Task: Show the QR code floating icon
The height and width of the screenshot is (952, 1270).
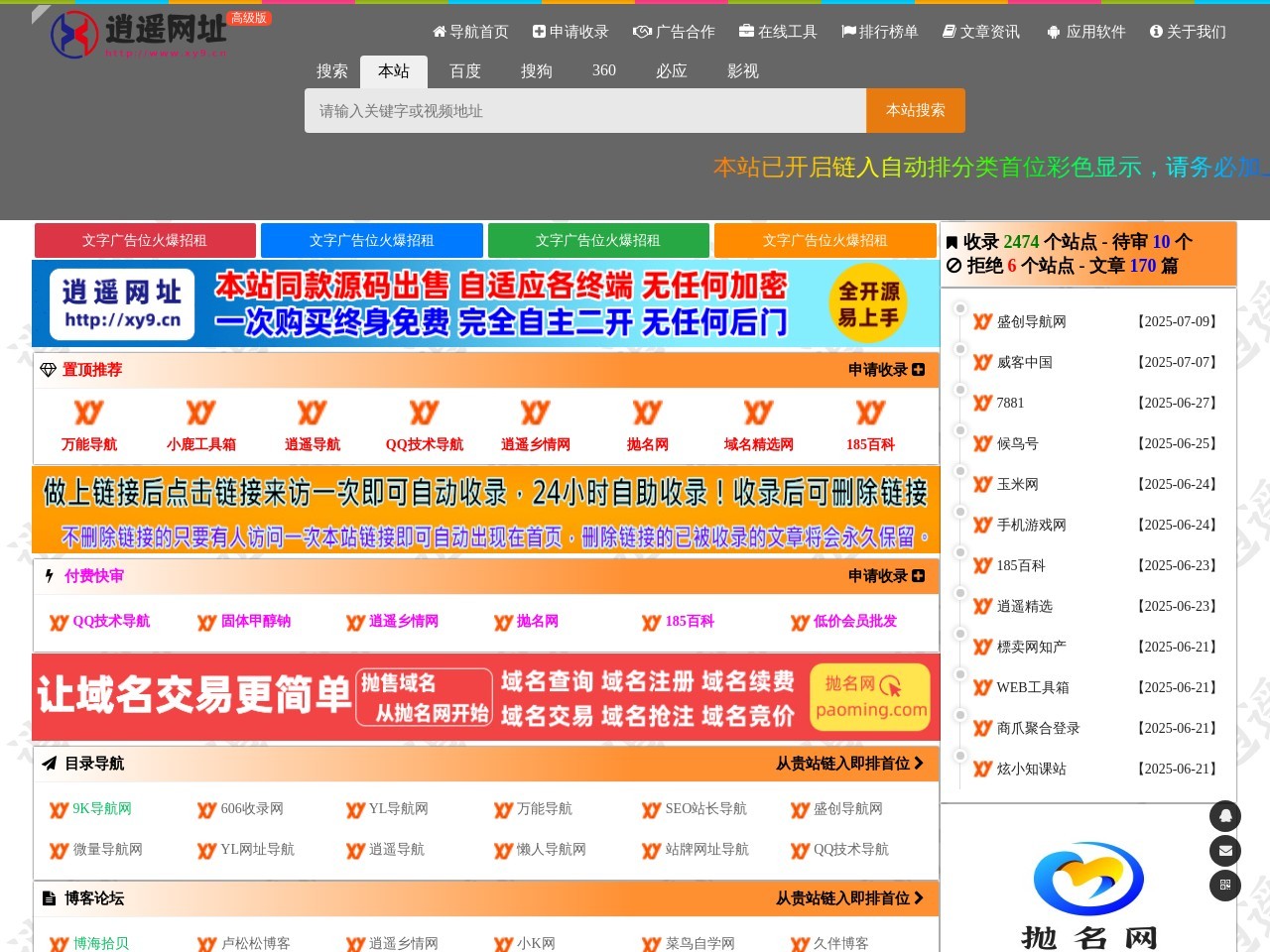Action: pos(1224,886)
